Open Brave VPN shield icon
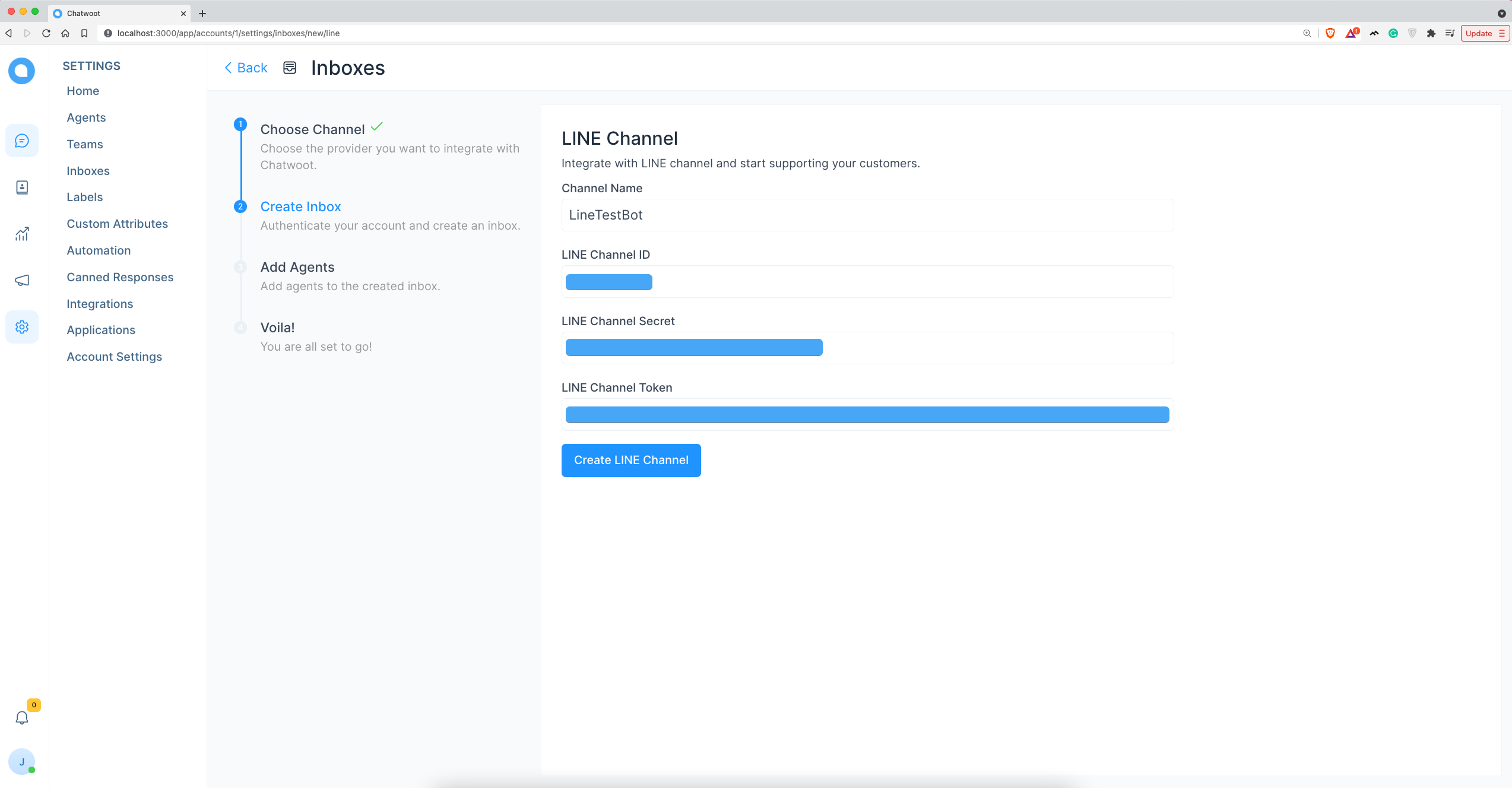Viewport: 1512px width, 788px height. pos(1412,33)
